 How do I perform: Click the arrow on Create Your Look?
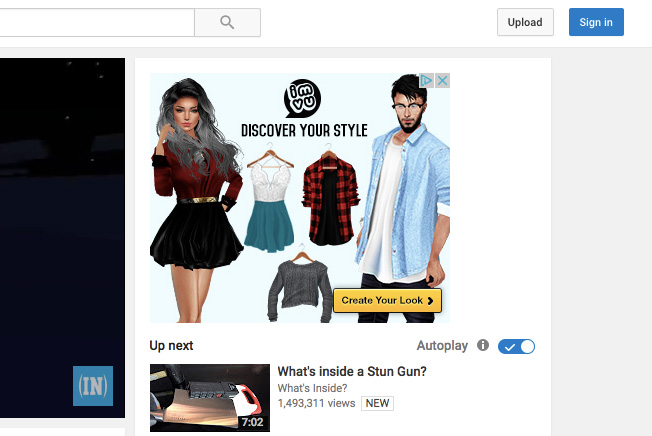tap(430, 300)
